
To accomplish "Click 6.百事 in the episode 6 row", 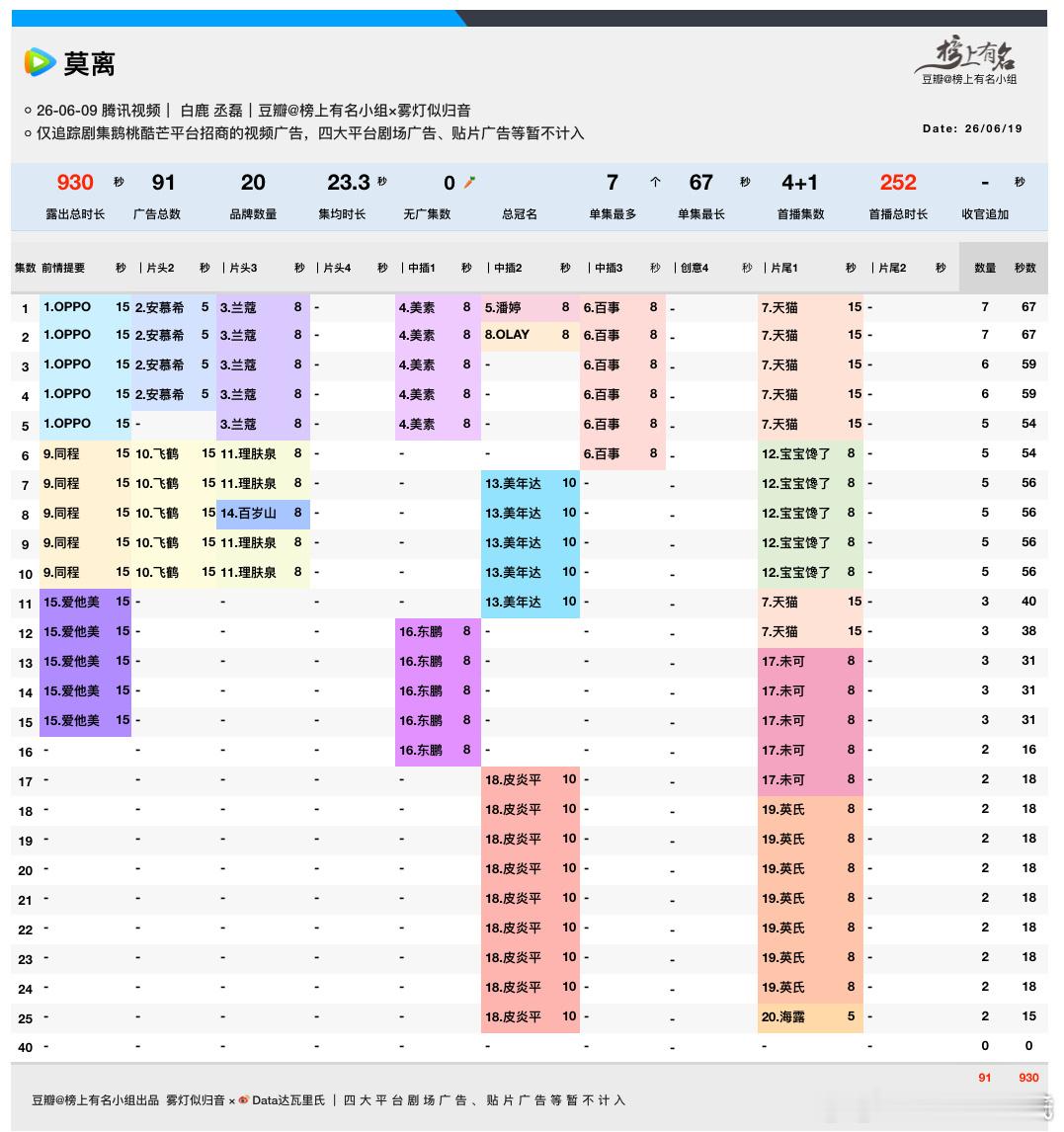I will tap(602, 453).
